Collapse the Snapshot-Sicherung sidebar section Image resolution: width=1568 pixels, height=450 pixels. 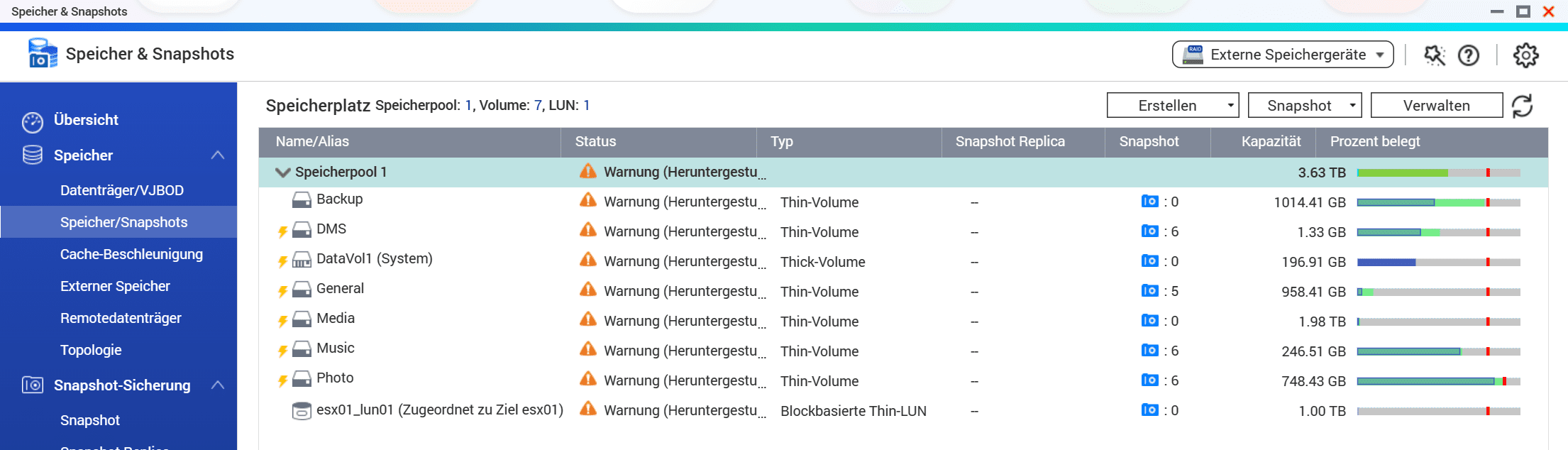pyautogui.click(x=218, y=385)
